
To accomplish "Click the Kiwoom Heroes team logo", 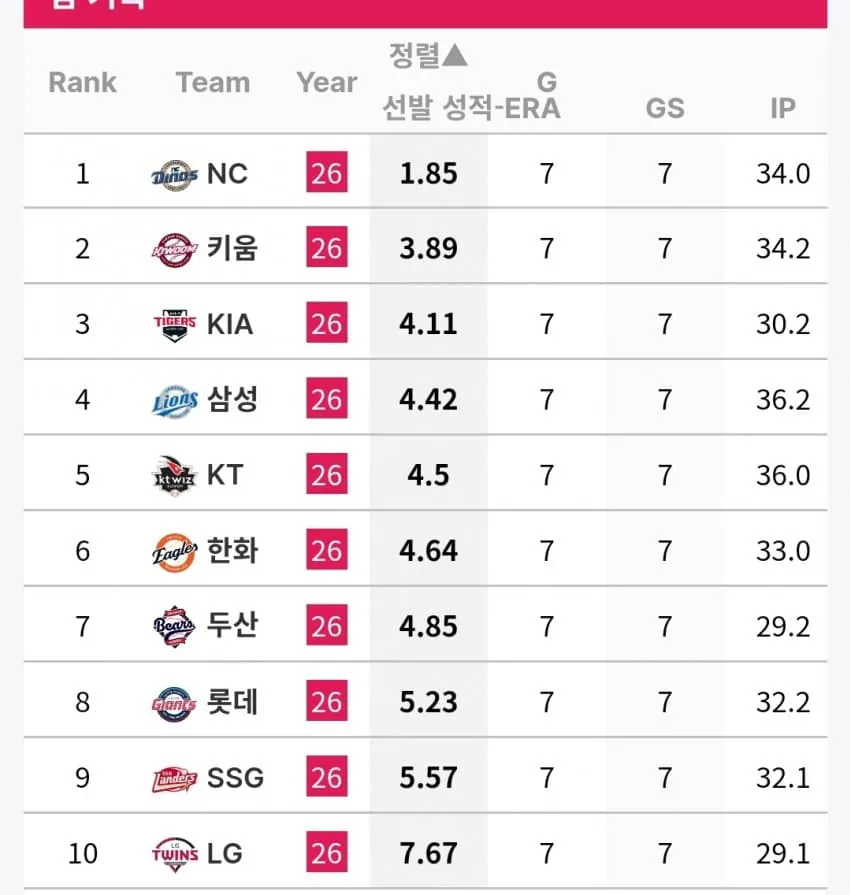I will tap(175, 249).
